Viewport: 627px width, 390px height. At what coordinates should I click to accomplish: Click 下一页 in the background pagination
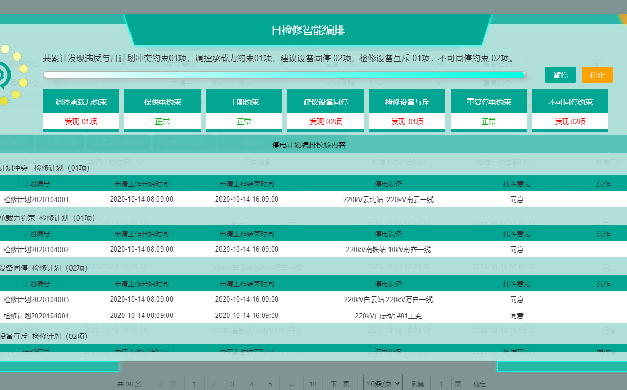340,384
